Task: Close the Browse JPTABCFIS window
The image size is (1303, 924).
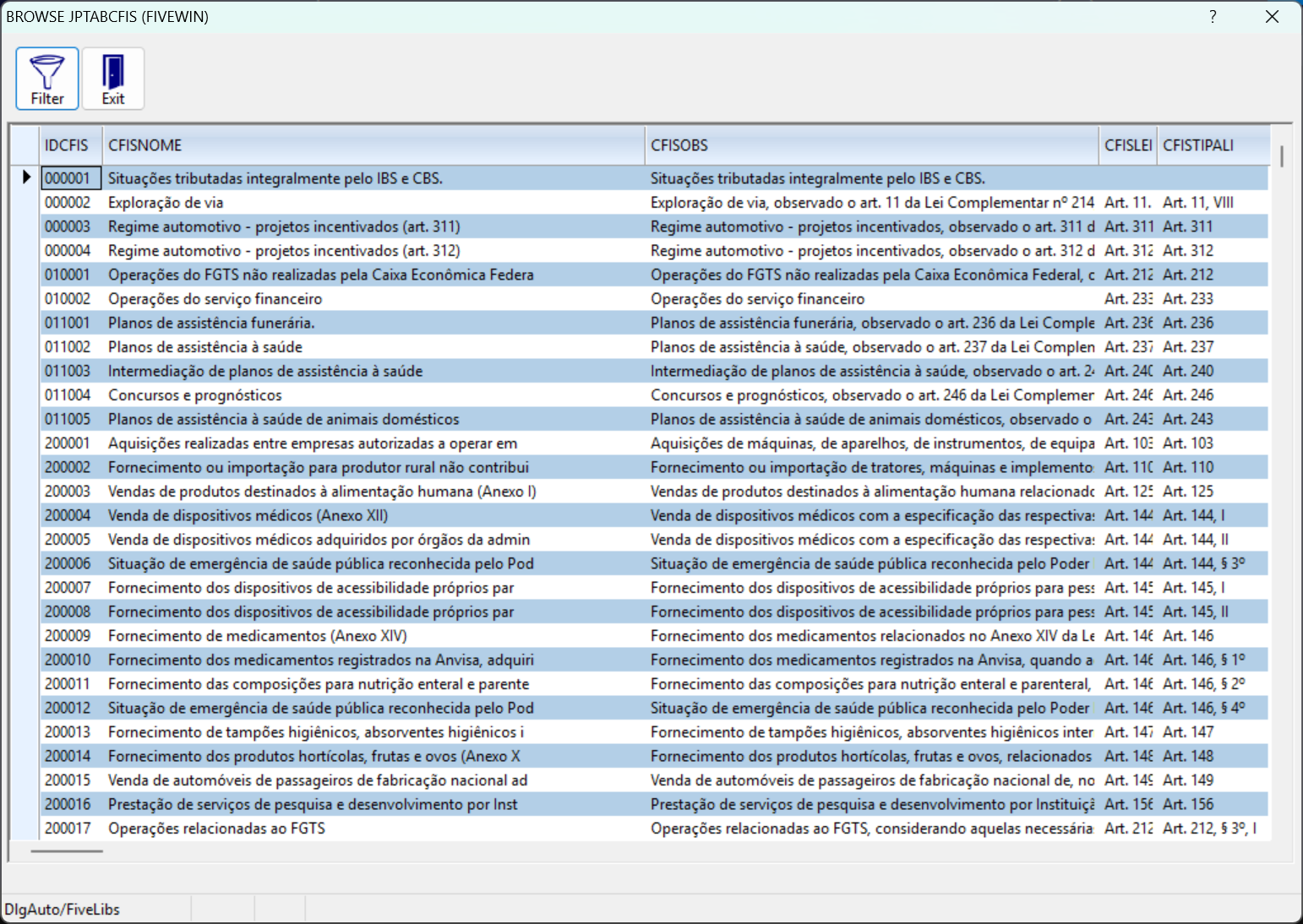Action: coord(1272,17)
